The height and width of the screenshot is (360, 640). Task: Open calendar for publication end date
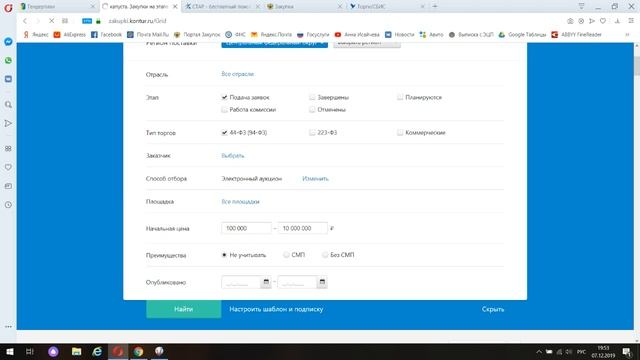point(322,282)
